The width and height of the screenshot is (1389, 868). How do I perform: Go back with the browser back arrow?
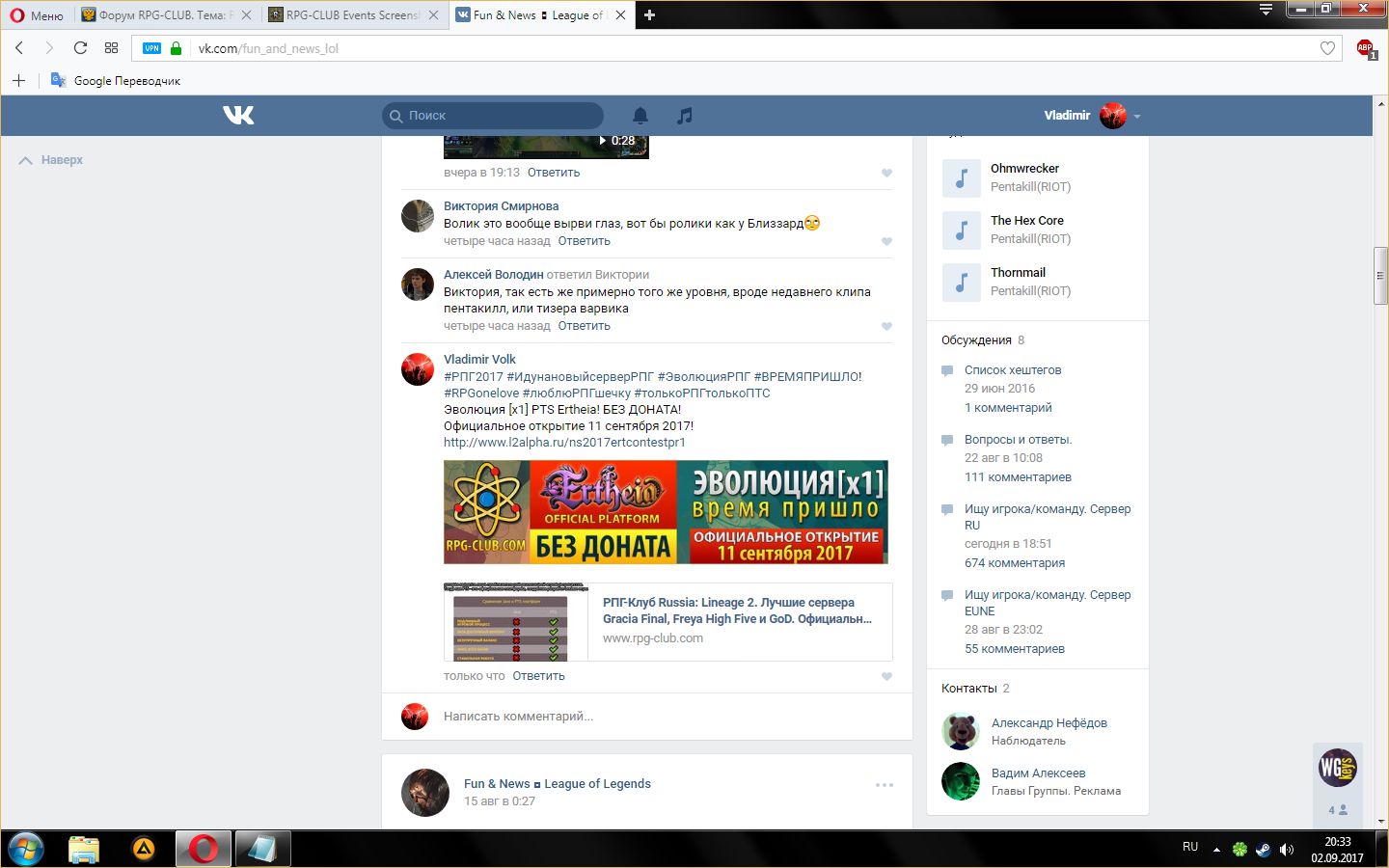[19, 48]
